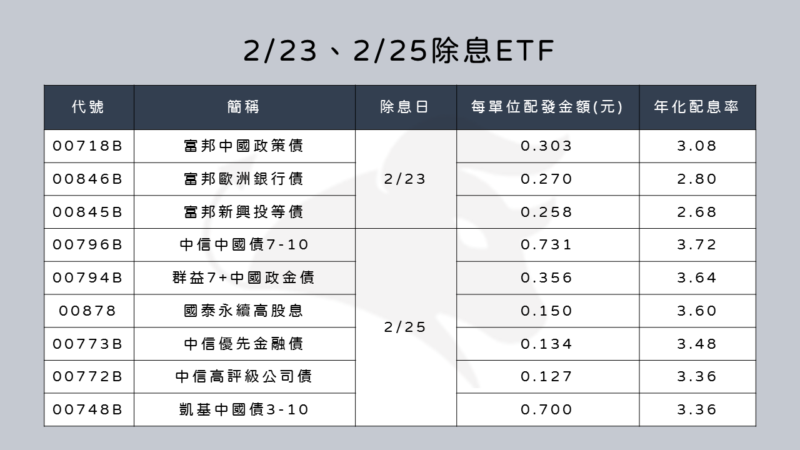The image size is (800, 450).
Task: Click the 每單位配發金額(元) column header
Action: pos(547,107)
